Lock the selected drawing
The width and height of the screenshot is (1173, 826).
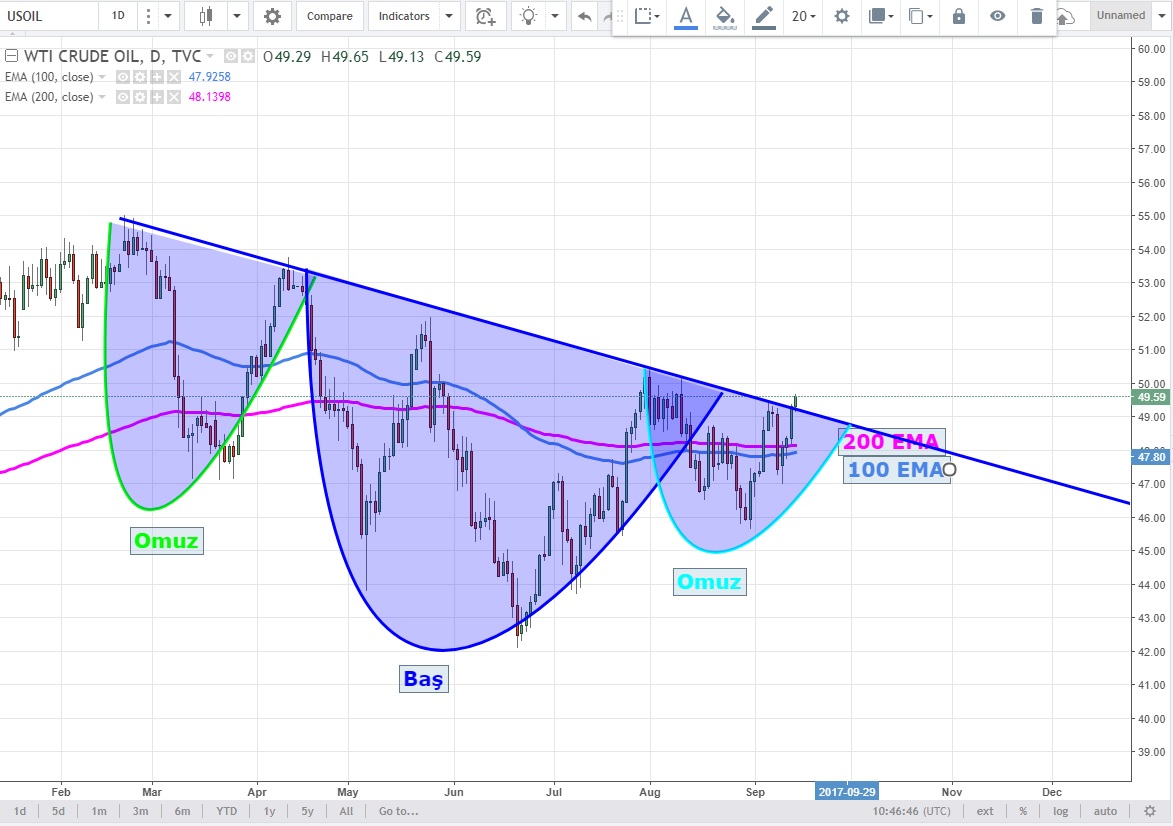pyautogui.click(x=959, y=16)
